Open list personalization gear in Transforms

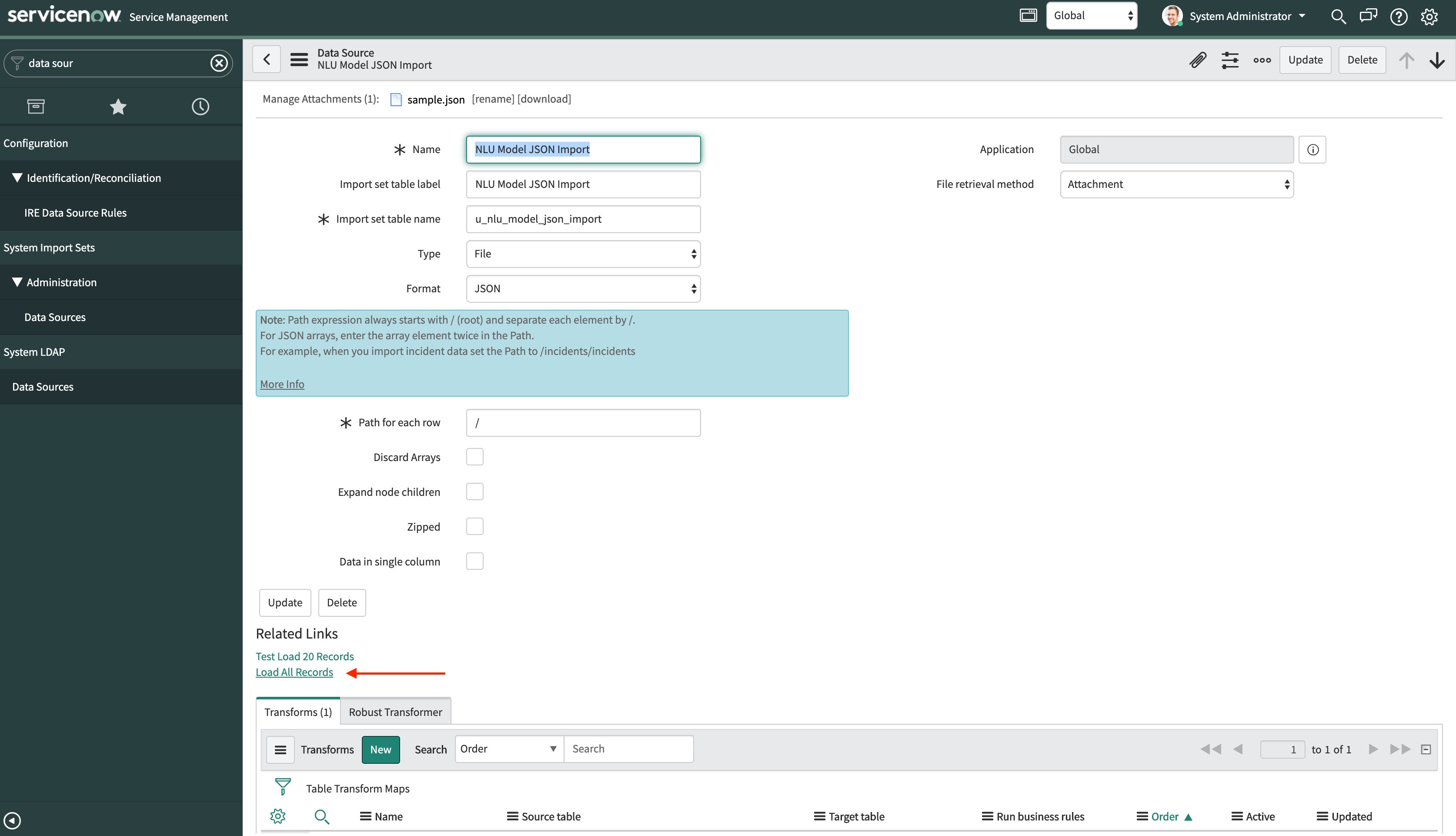[x=278, y=816]
